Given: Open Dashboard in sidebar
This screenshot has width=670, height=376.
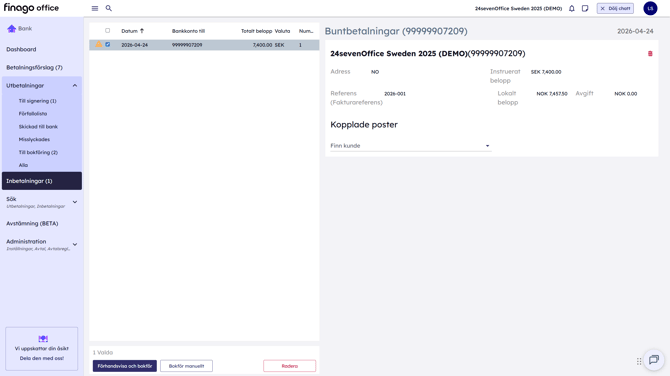Looking at the screenshot, I should (x=21, y=49).
